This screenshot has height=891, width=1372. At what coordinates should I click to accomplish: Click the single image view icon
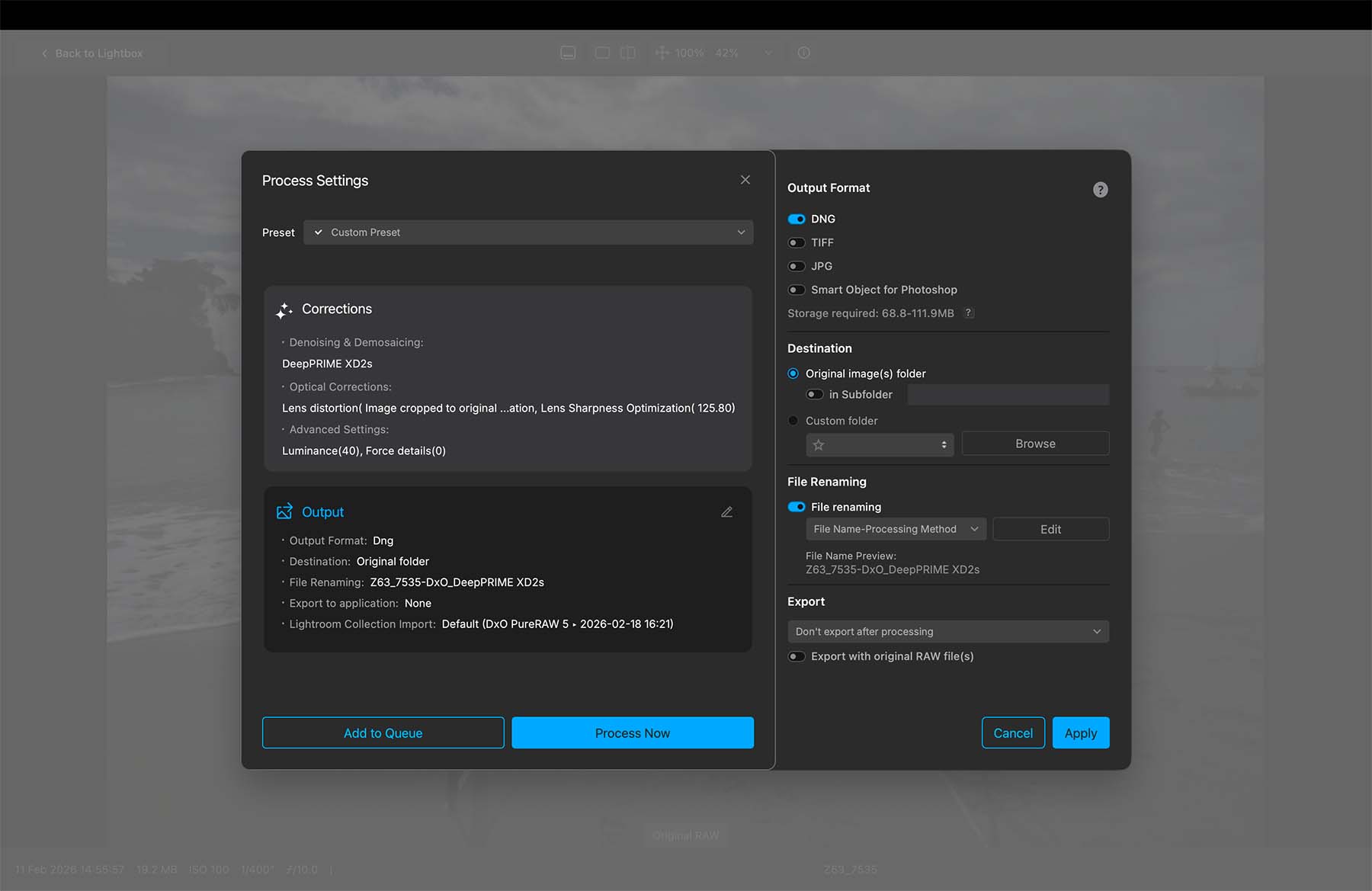tap(602, 53)
